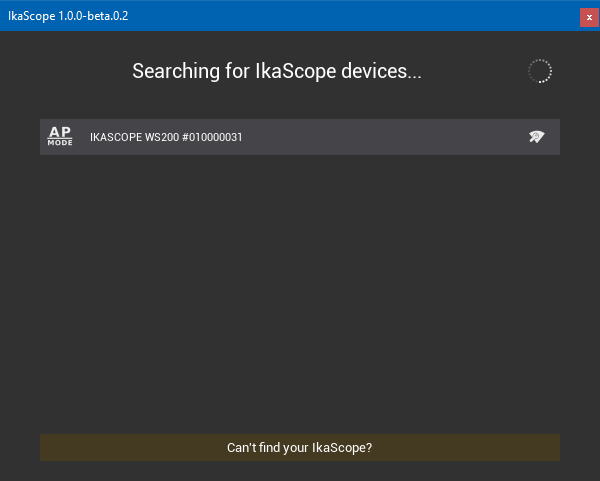600x481 pixels.
Task: Click the IkaScope 1.0.0-beta.0.2 title text
Action: pyautogui.click(x=68, y=16)
